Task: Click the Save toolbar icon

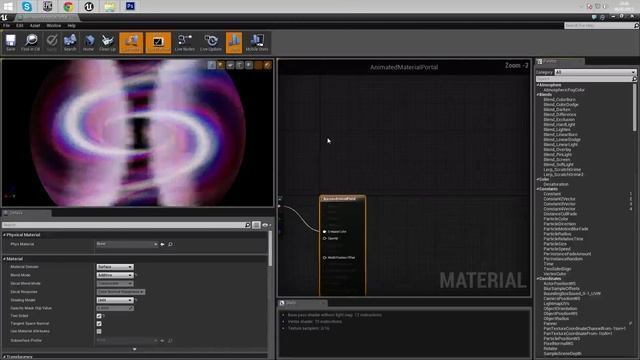Action: pos(11,42)
